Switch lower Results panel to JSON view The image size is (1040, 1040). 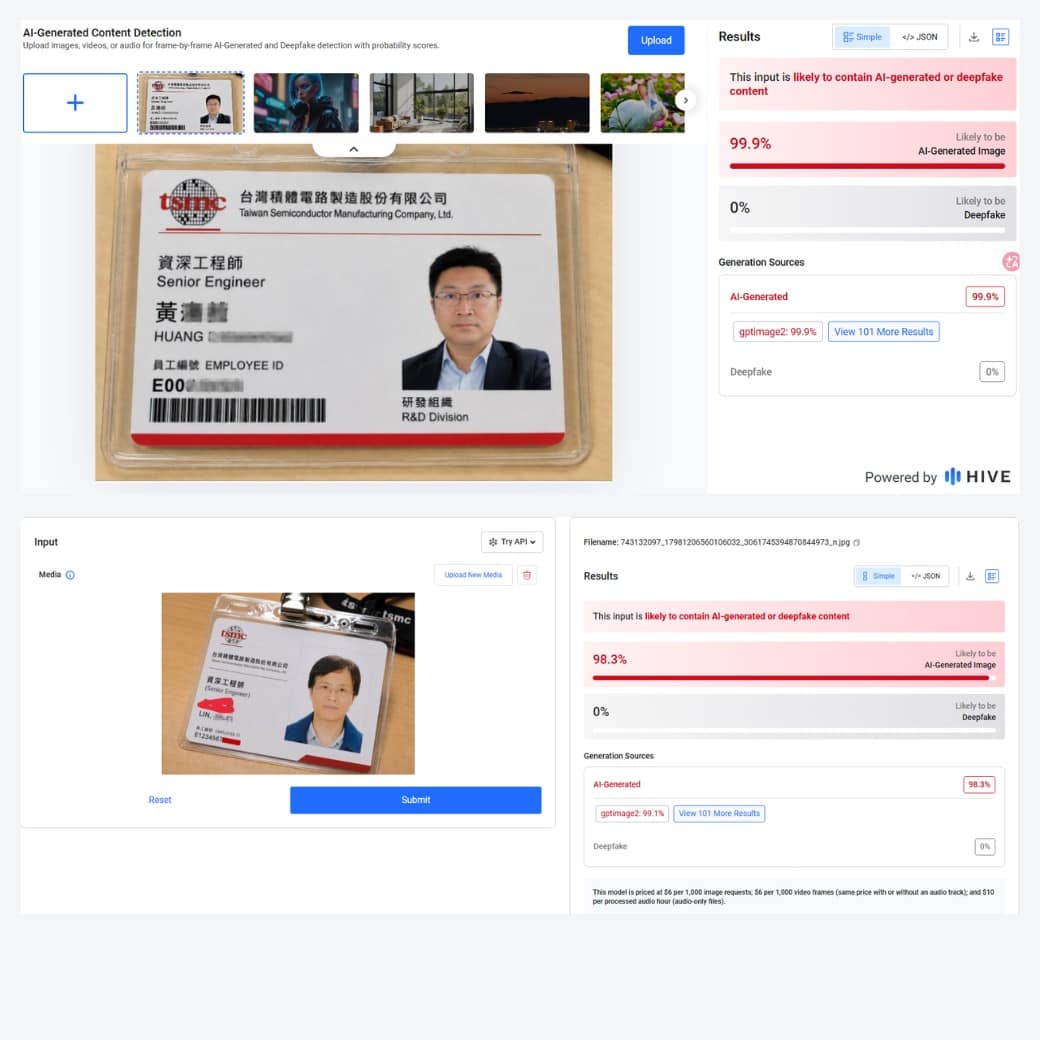tap(925, 576)
